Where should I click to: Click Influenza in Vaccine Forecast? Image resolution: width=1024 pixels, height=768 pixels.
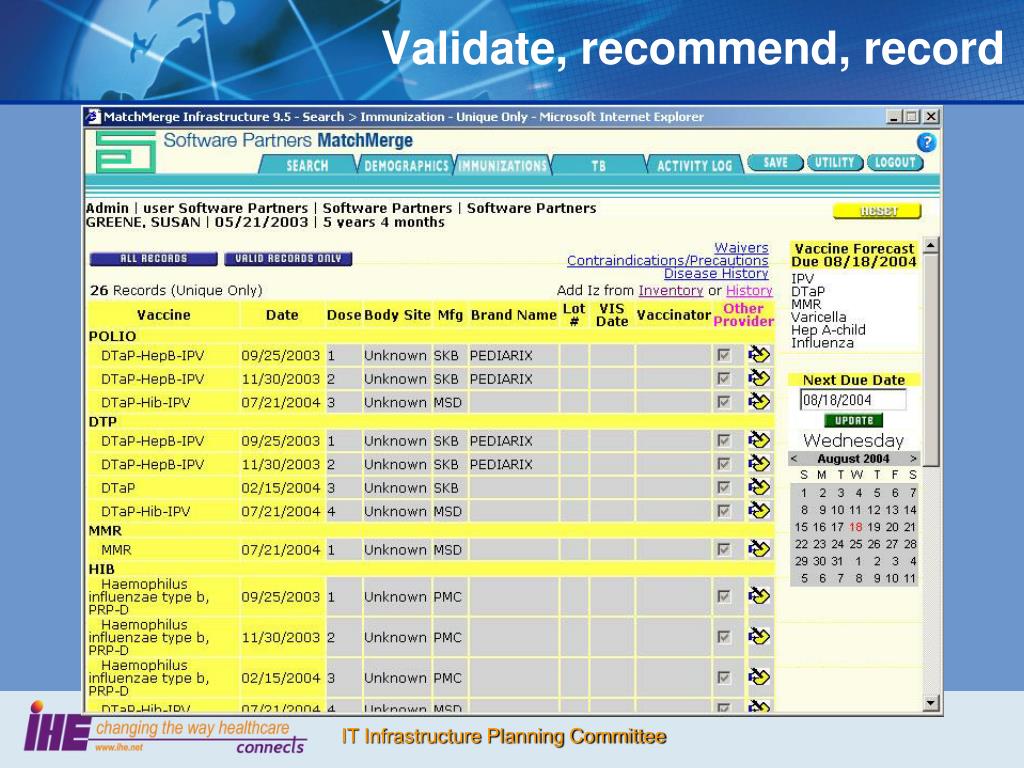pos(822,343)
